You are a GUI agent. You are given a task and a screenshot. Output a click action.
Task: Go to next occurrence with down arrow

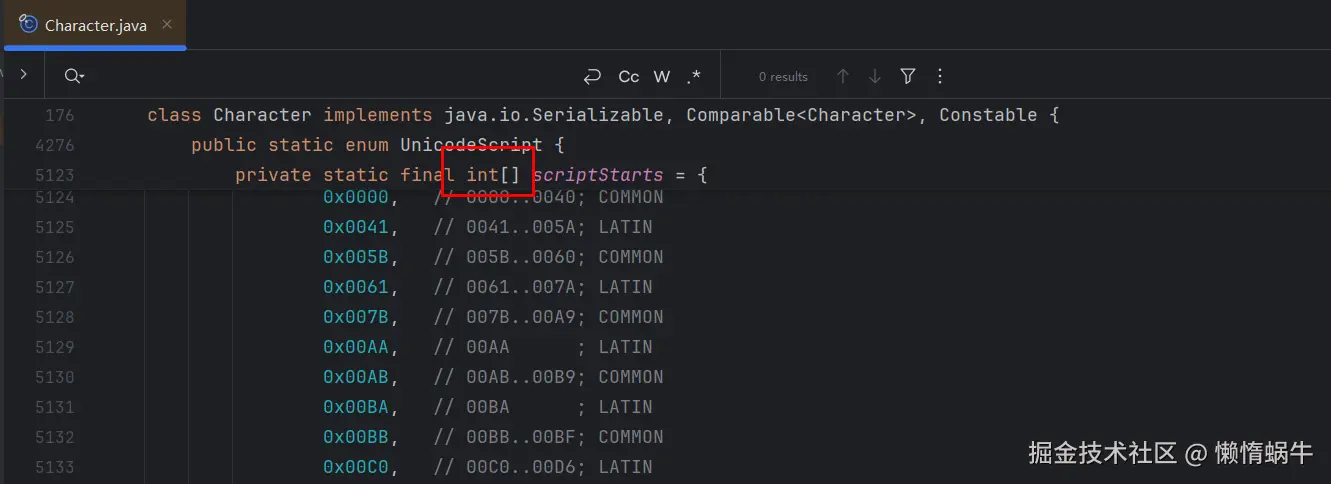pos(875,76)
